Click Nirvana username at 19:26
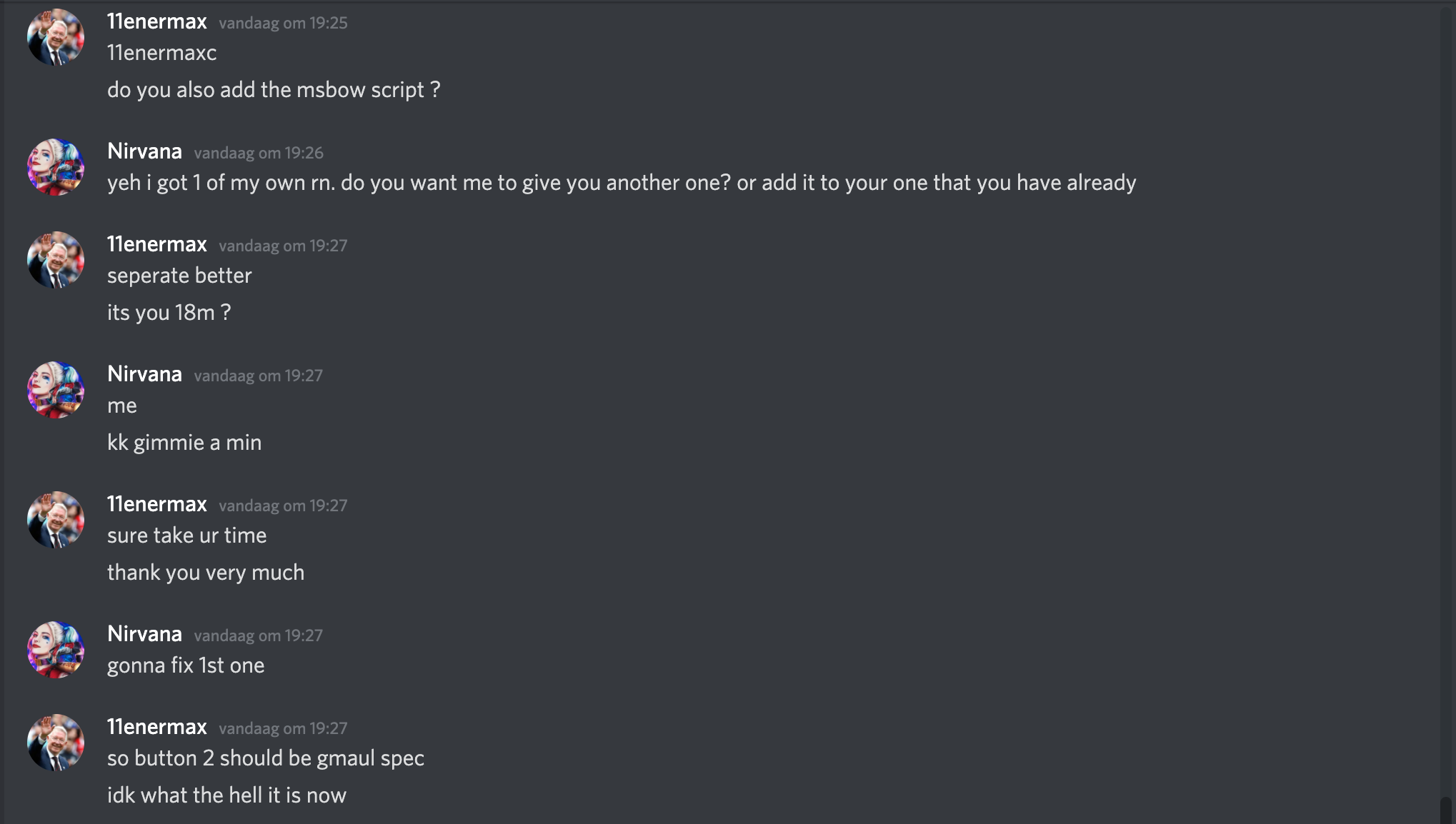The image size is (1456, 824). (x=144, y=151)
